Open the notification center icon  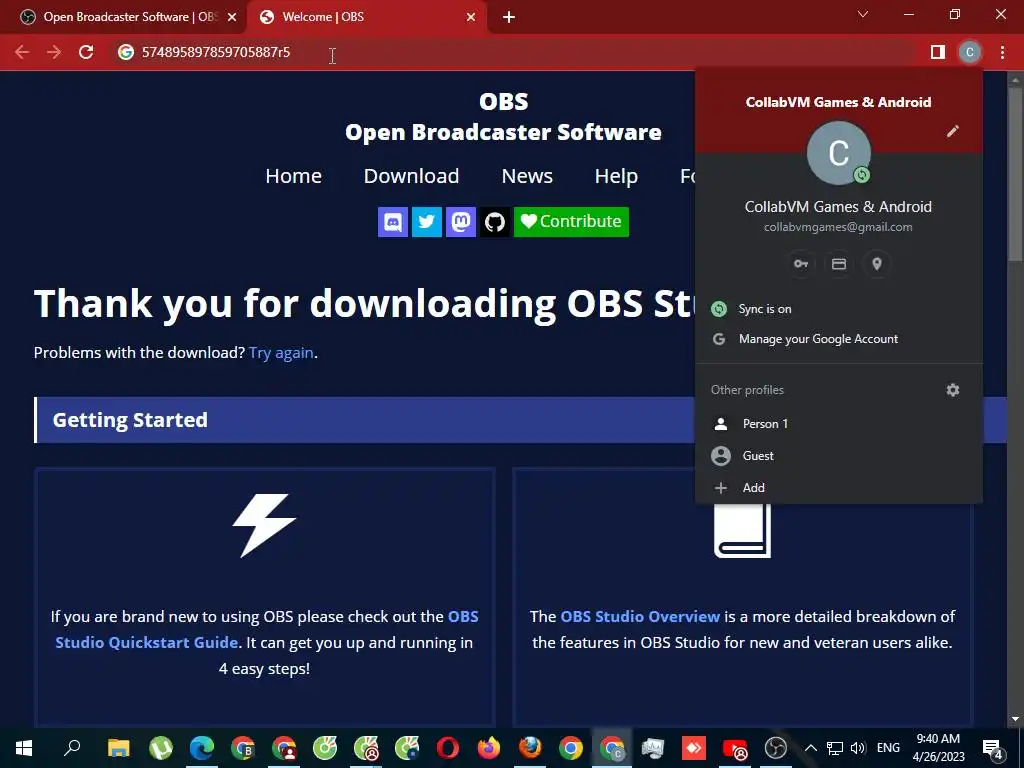click(993, 748)
